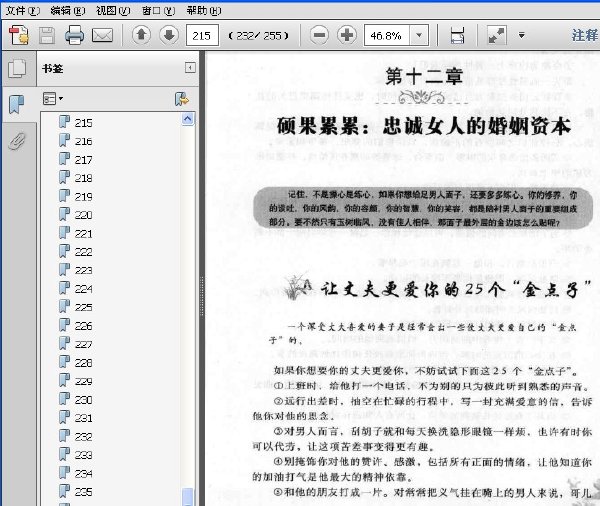Click the bookmarks list scrollbar thumb
Viewport: 600px width, 506px height.
click(188, 497)
